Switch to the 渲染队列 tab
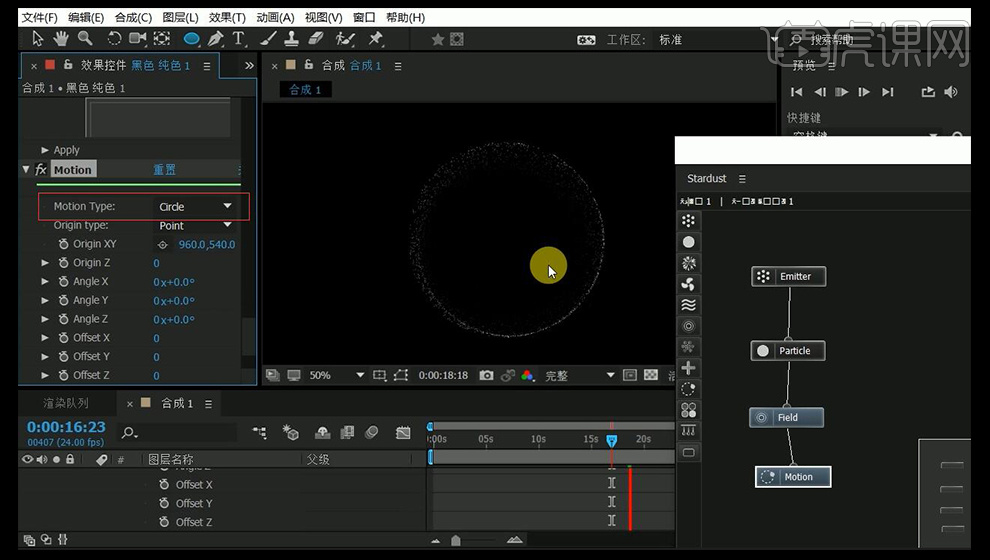Viewport: 990px width, 560px height. [x=65, y=403]
